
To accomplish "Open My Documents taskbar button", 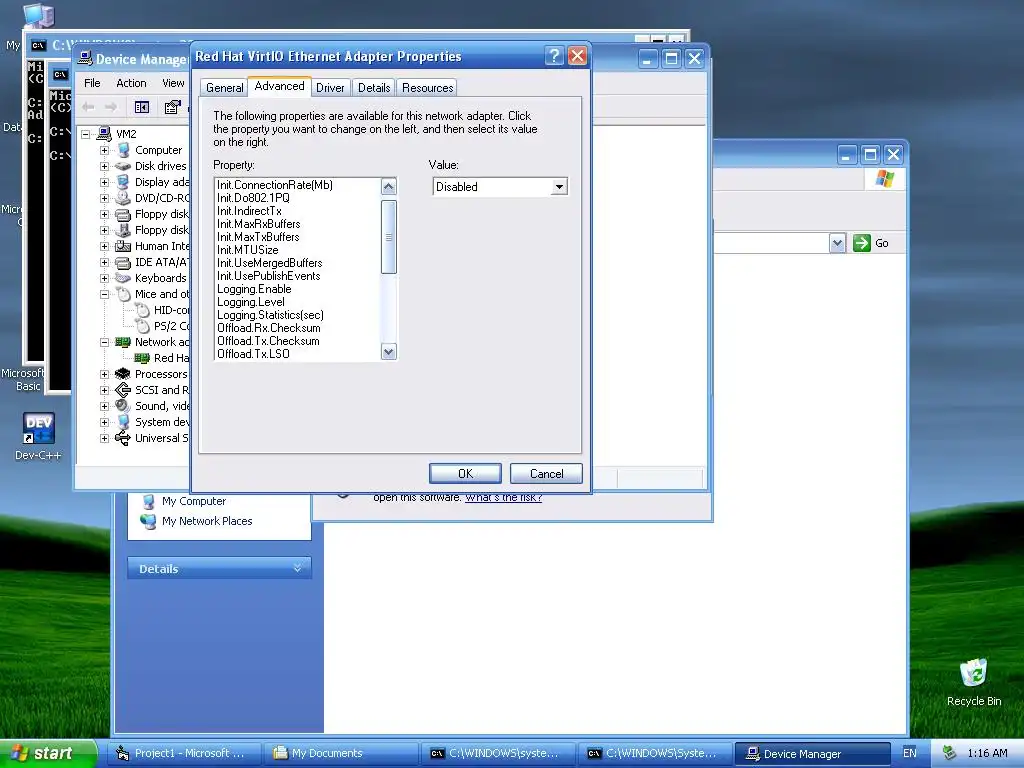I will [339, 754].
